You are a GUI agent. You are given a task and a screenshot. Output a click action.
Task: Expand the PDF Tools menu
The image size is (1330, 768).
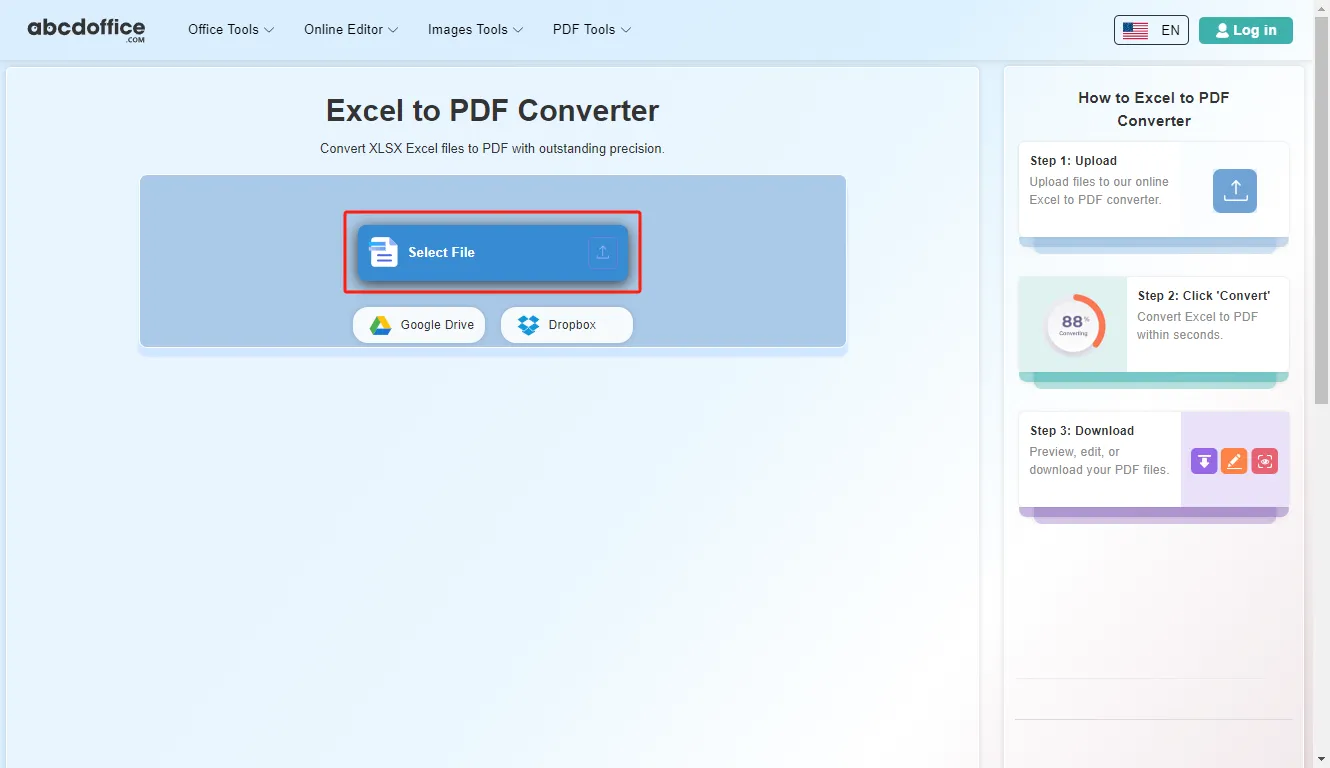[592, 30]
